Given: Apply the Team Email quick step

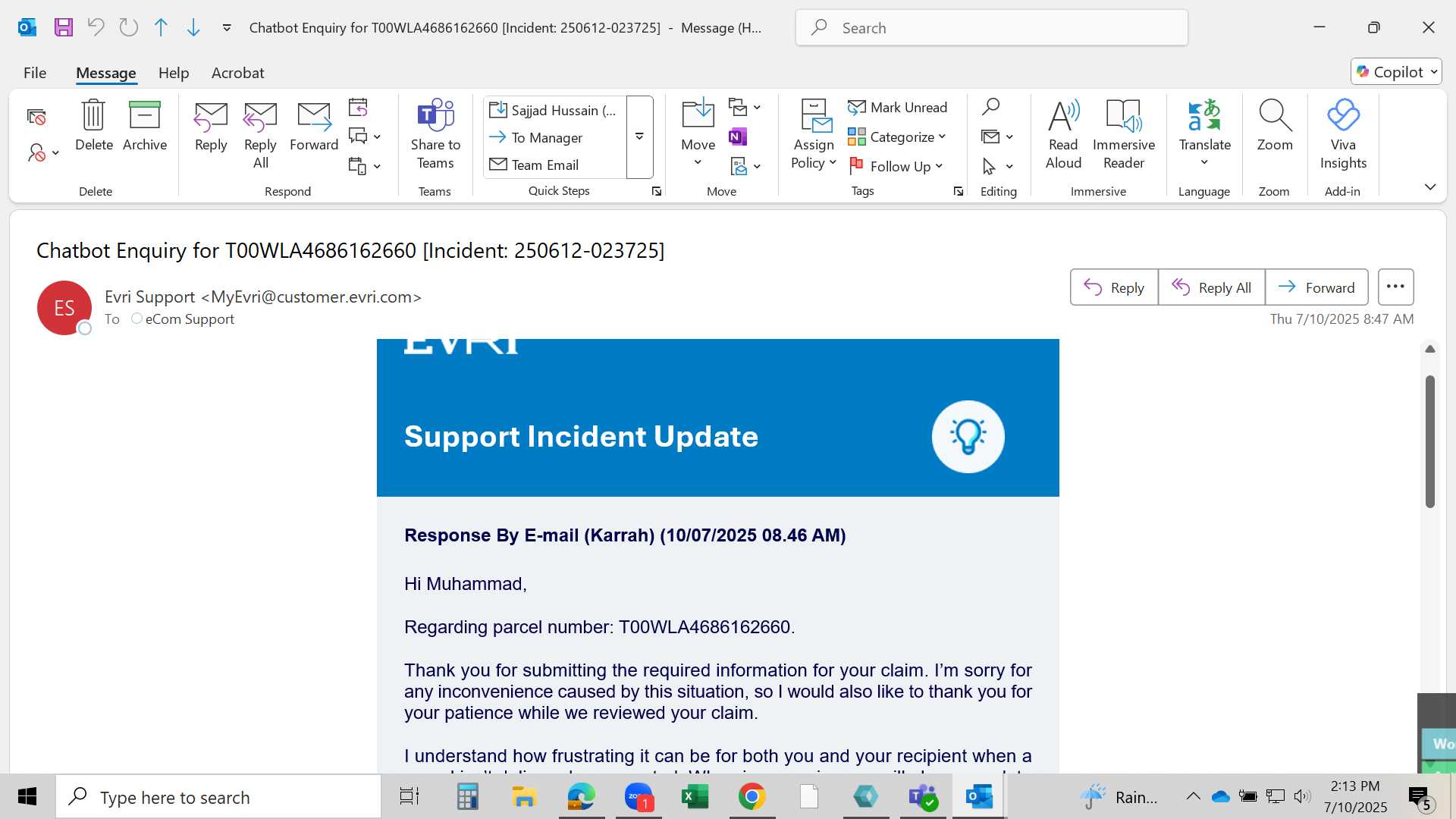Looking at the screenshot, I should (554, 165).
